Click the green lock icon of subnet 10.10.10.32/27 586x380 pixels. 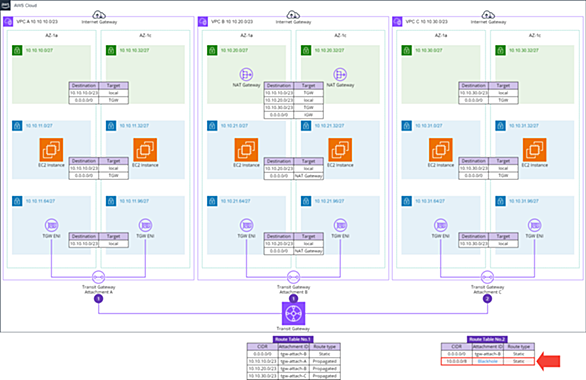(x=111, y=50)
